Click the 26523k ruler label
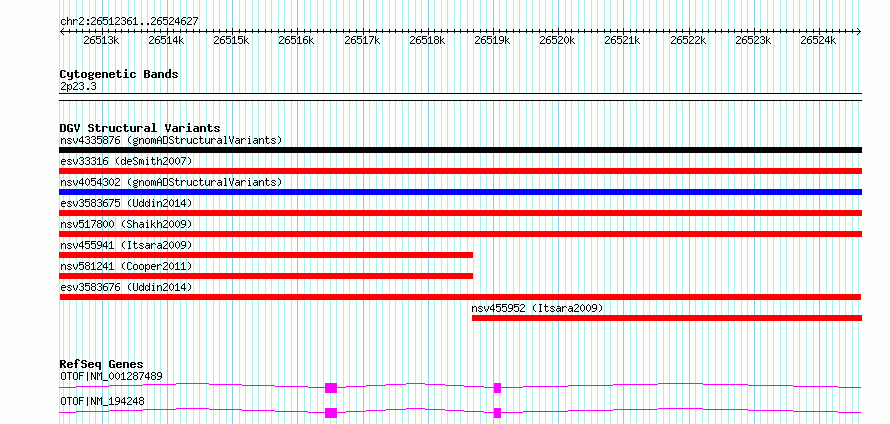 754,40
